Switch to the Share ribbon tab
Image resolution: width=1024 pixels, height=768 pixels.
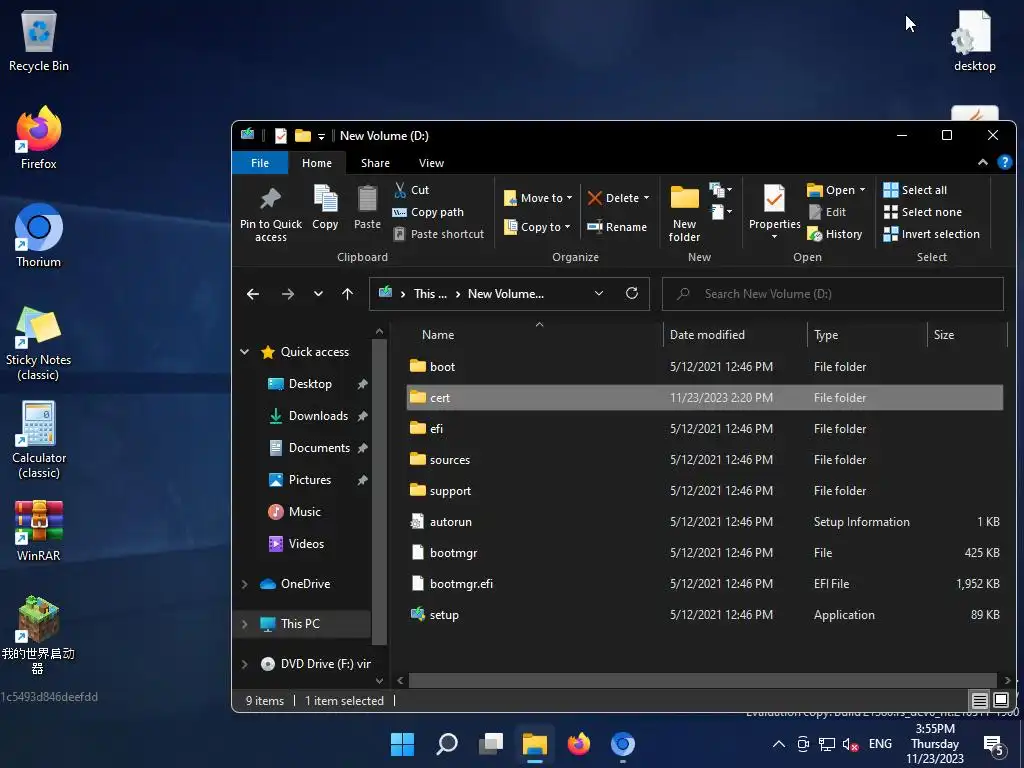click(x=376, y=163)
